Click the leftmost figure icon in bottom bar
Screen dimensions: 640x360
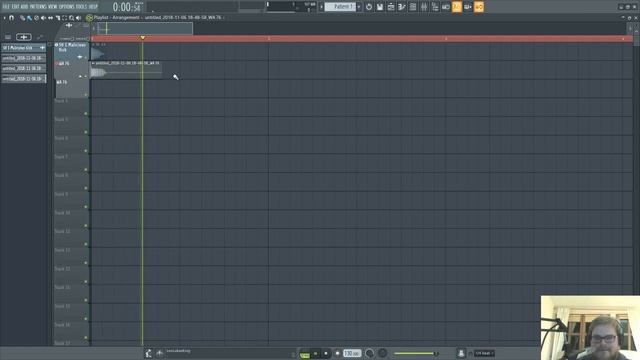[149, 353]
